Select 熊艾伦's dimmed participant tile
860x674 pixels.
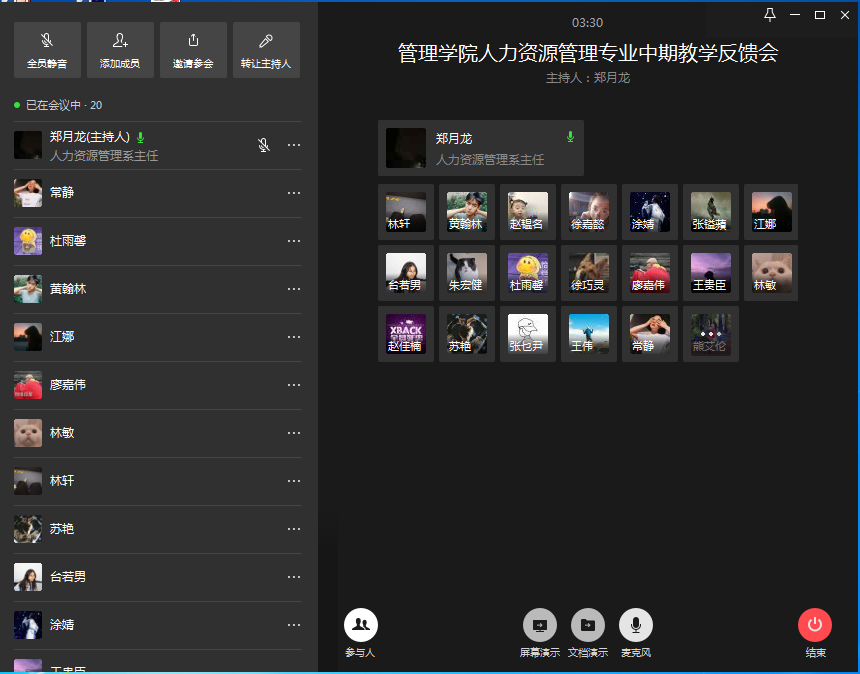711,334
